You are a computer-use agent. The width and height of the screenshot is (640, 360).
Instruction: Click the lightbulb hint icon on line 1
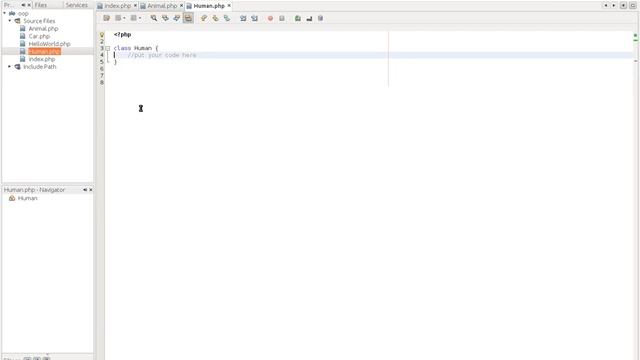(x=102, y=35)
